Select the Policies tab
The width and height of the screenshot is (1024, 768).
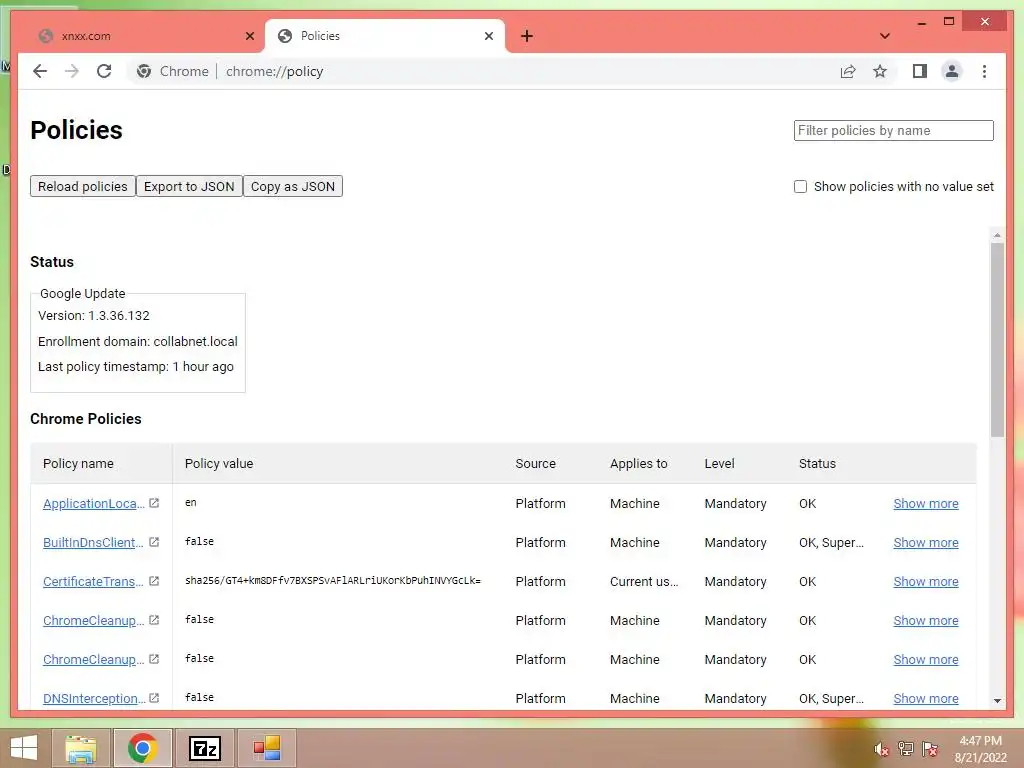point(385,36)
